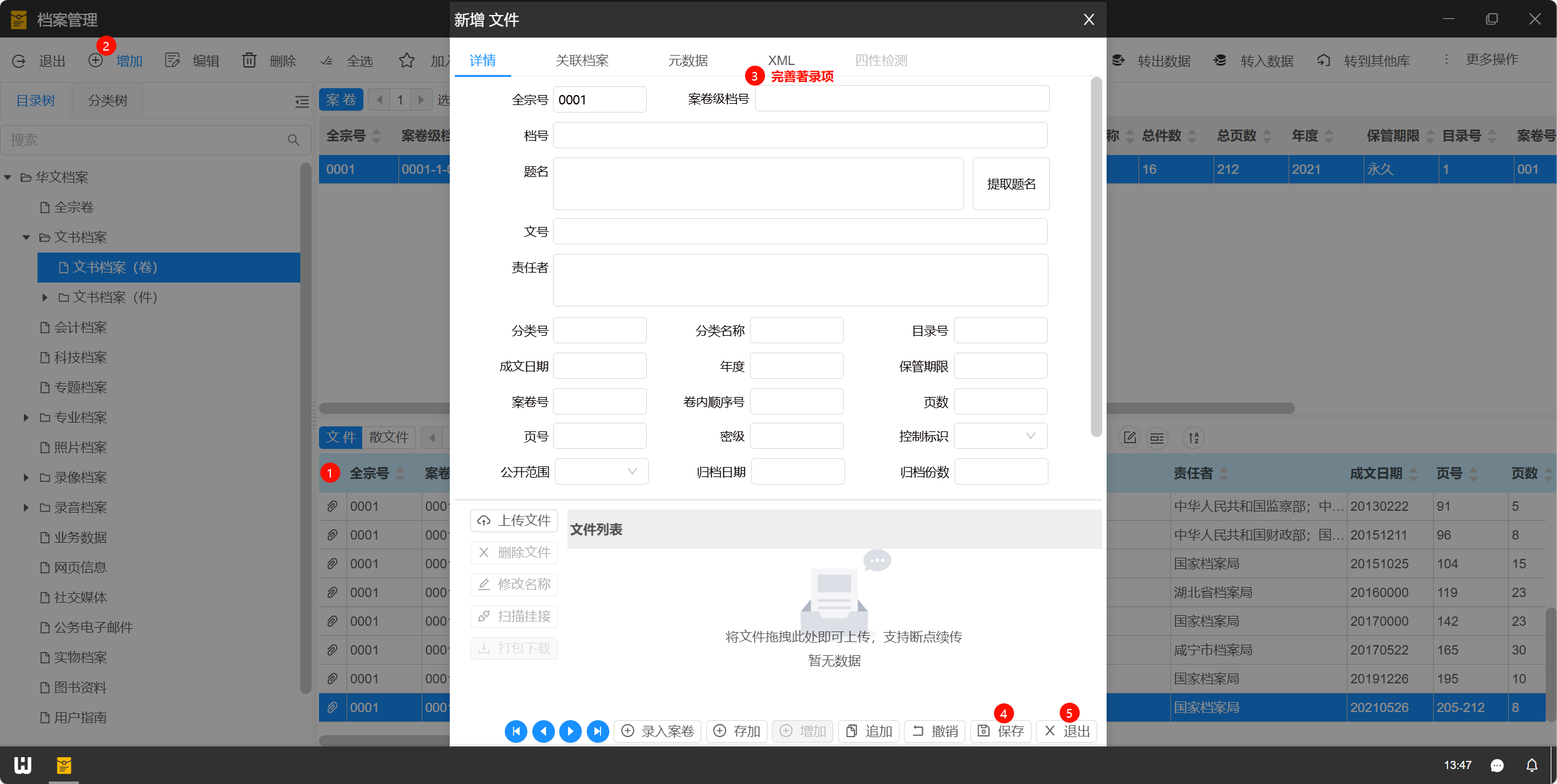Image resolution: width=1557 pixels, height=784 pixels.
Task: Open the 控制标识 dropdown
Action: click(1000, 436)
